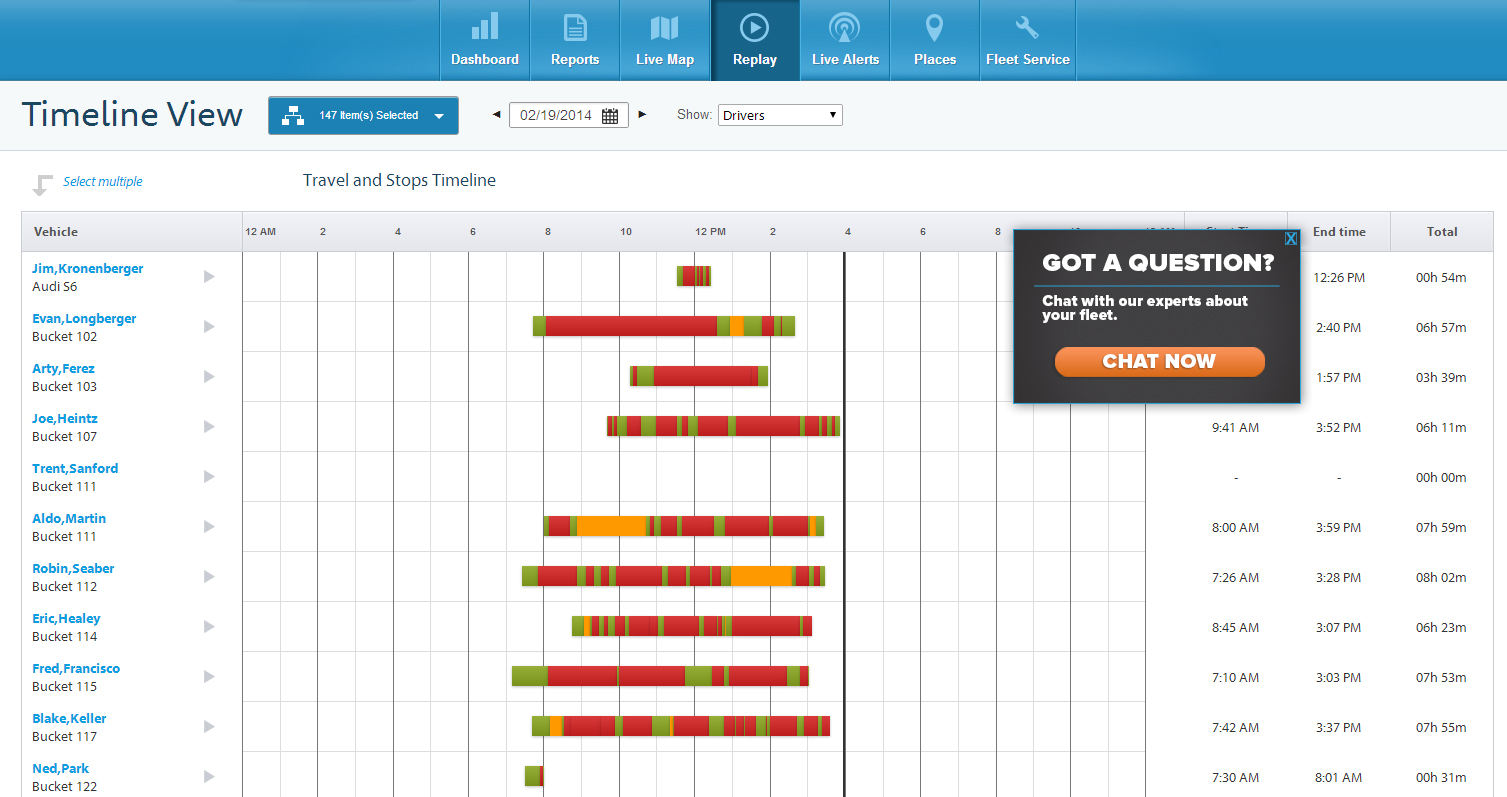Advance to the next day arrow

click(642, 115)
